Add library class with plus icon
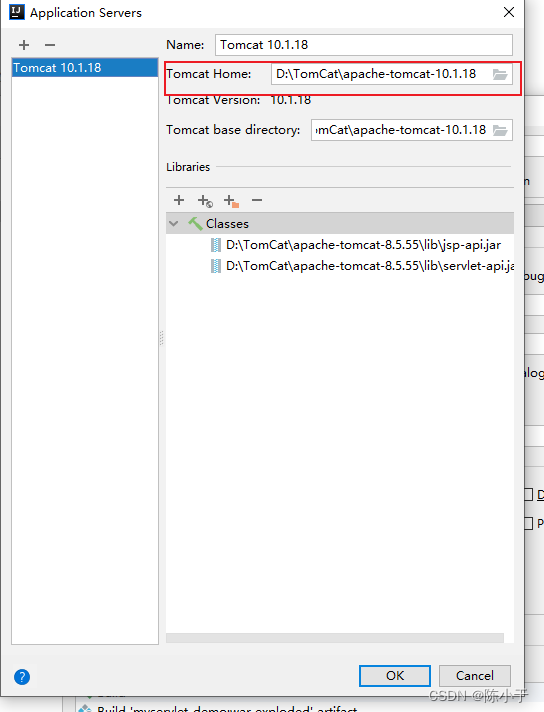Viewport: 544px width, 712px height. [x=179, y=200]
